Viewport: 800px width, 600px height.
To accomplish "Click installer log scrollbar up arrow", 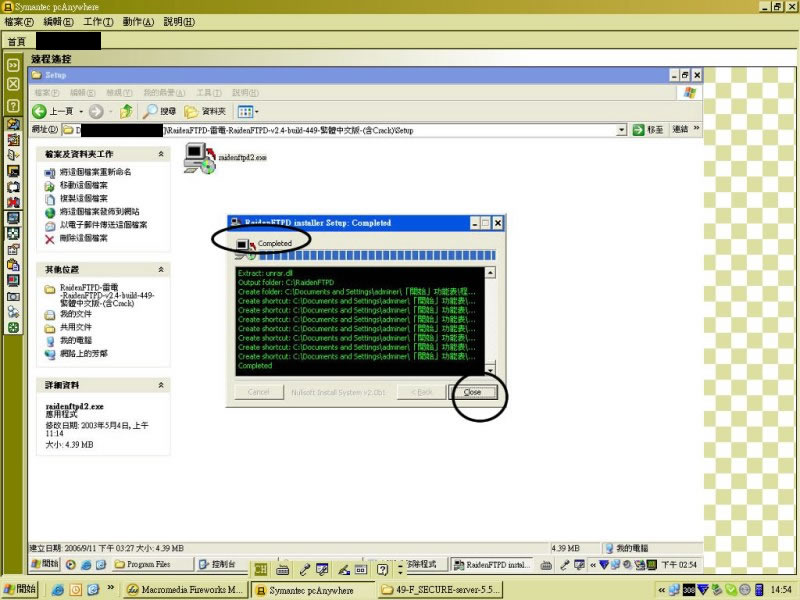I will [490, 273].
